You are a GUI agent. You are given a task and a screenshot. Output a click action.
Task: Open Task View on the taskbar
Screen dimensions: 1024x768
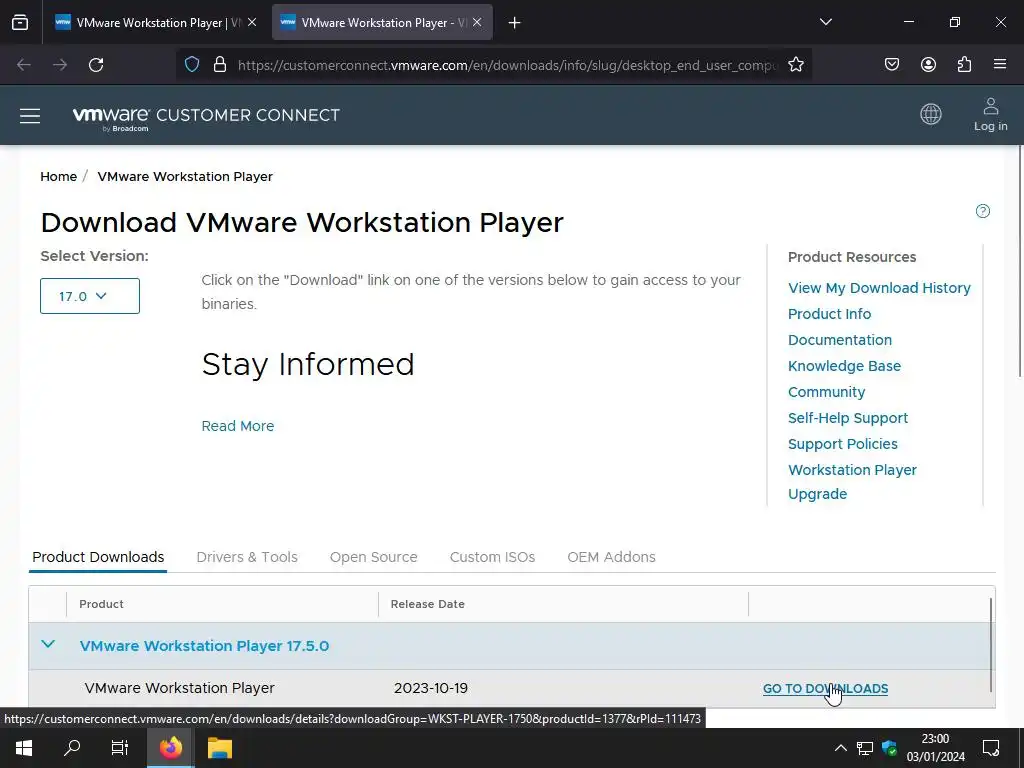[x=120, y=748]
